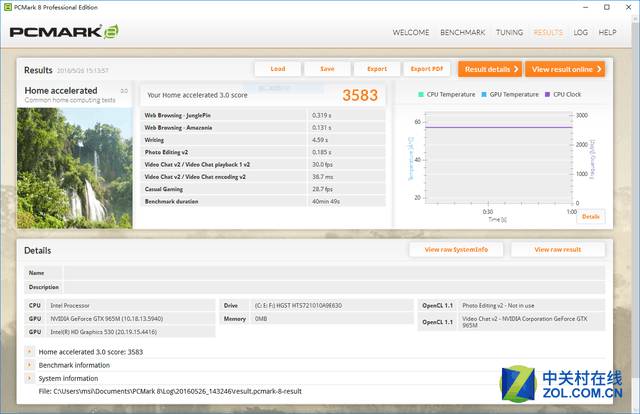Open the HELP tab
Screen dimensions: 640x414
607,32
